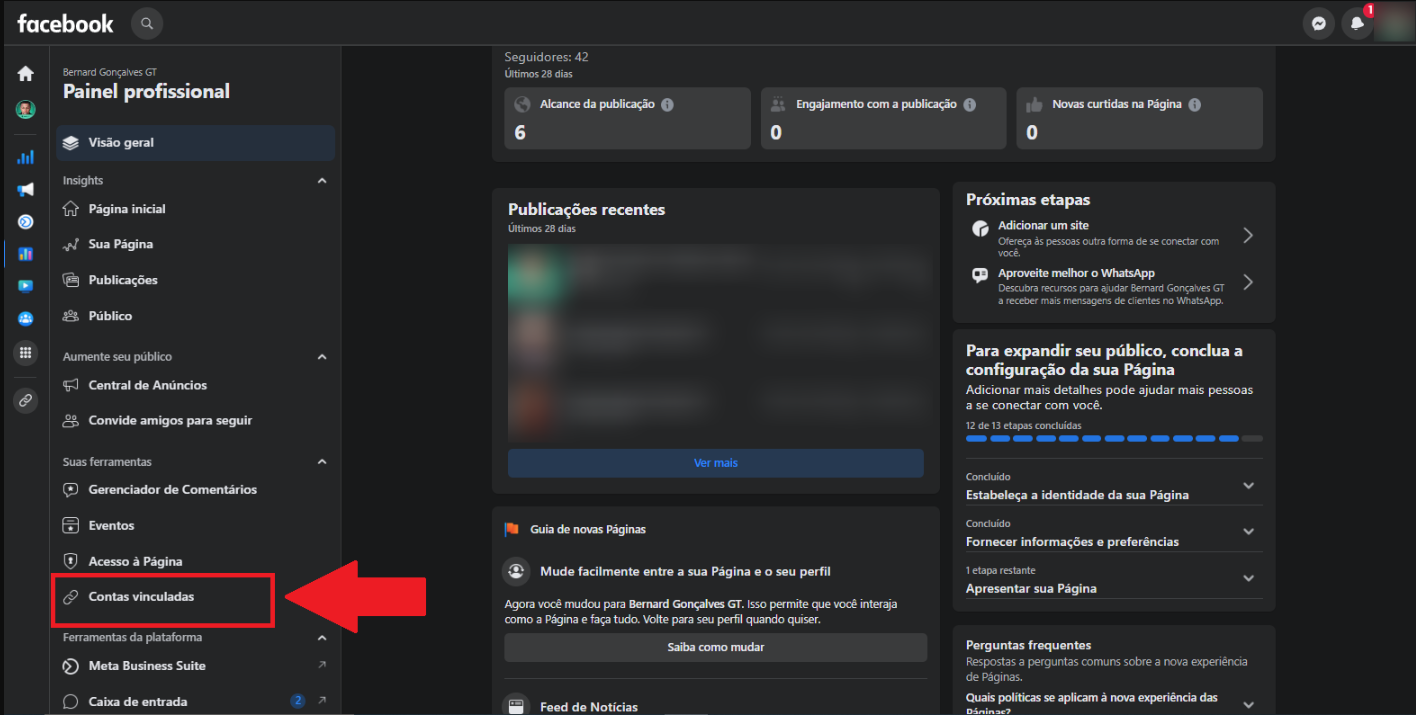Click the Publicações recentes heading
Image resolution: width=1416 pixels, height=715 pixels.
(x=587, y=210)
